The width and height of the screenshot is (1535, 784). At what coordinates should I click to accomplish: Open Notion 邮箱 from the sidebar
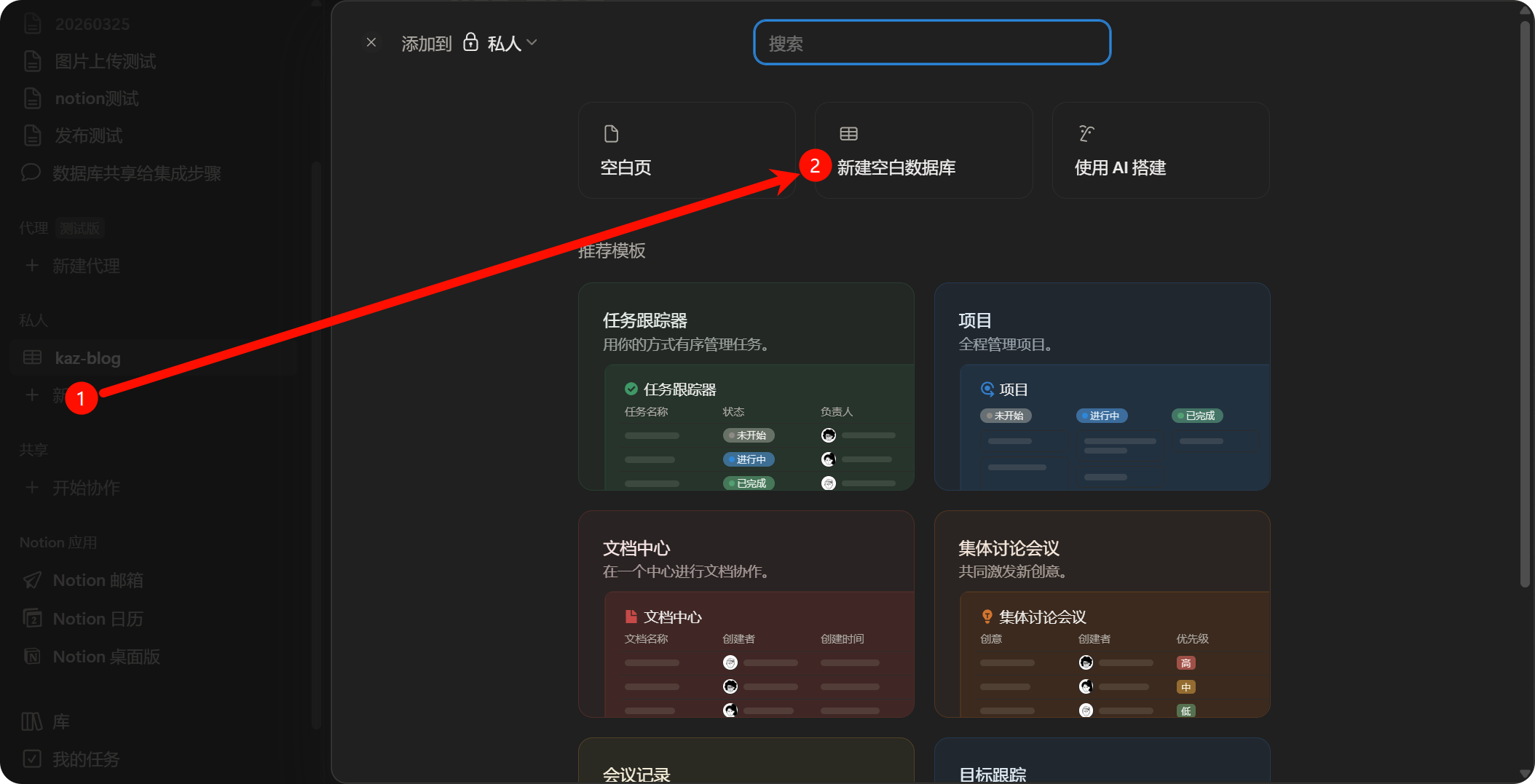(x=98, y=580)
